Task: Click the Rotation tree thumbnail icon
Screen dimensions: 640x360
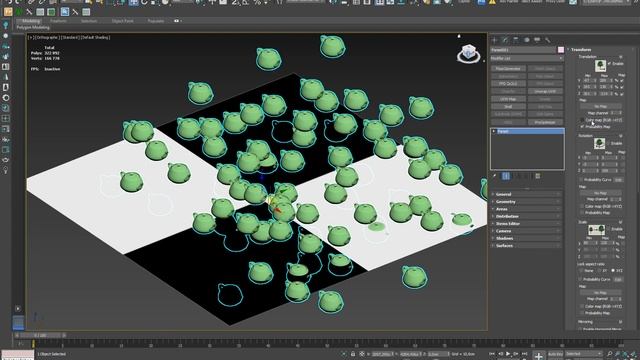Action: pos(599,143)
